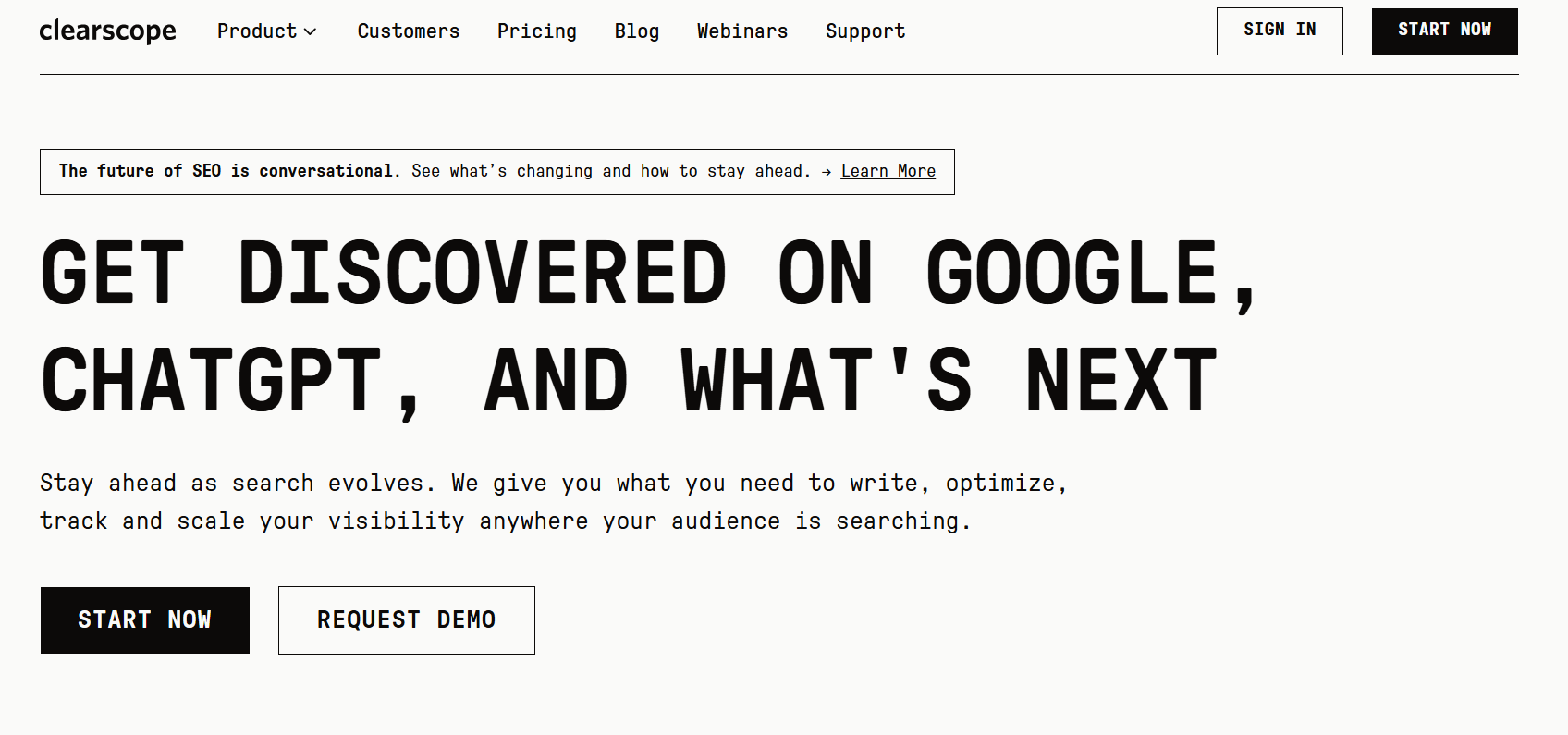This screenshot has width=1568, height=735.
Task: Open the Webinars section
Action: (x=741, y=31)
